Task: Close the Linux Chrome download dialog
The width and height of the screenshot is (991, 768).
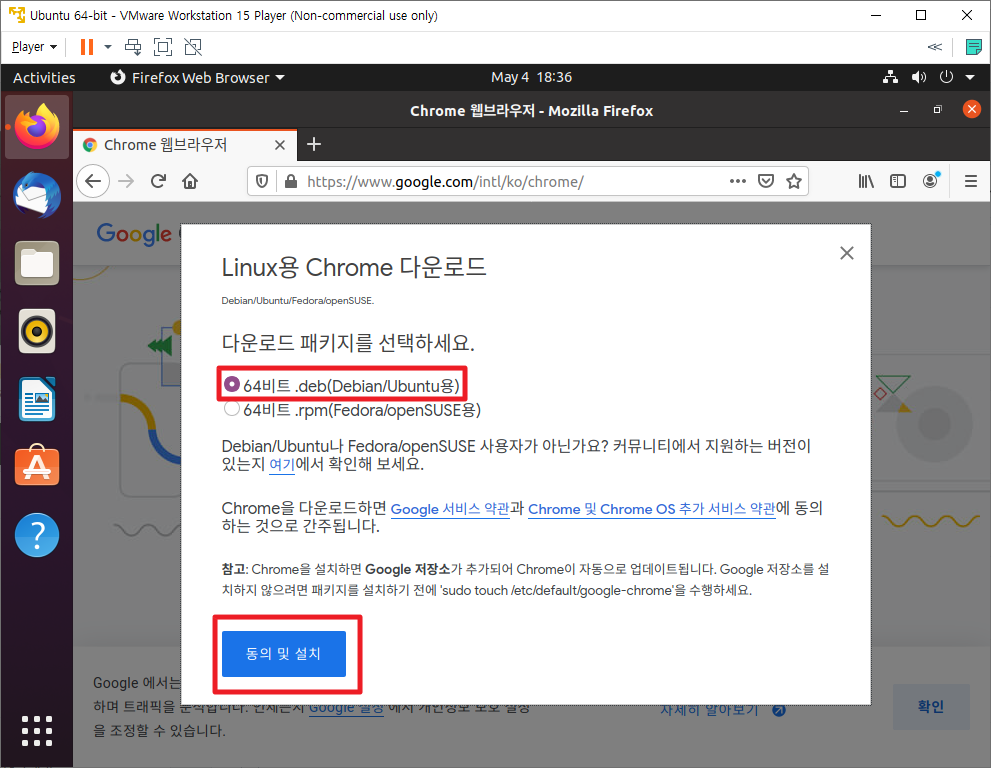Action: tap(847, 253)
